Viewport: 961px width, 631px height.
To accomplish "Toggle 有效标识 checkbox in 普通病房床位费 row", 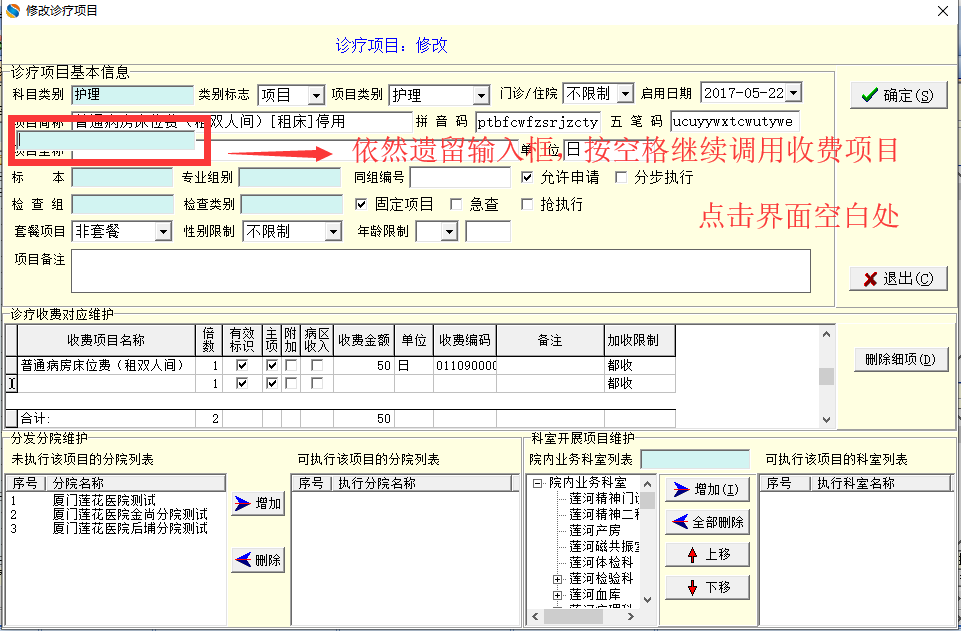I will coord(242,365).
